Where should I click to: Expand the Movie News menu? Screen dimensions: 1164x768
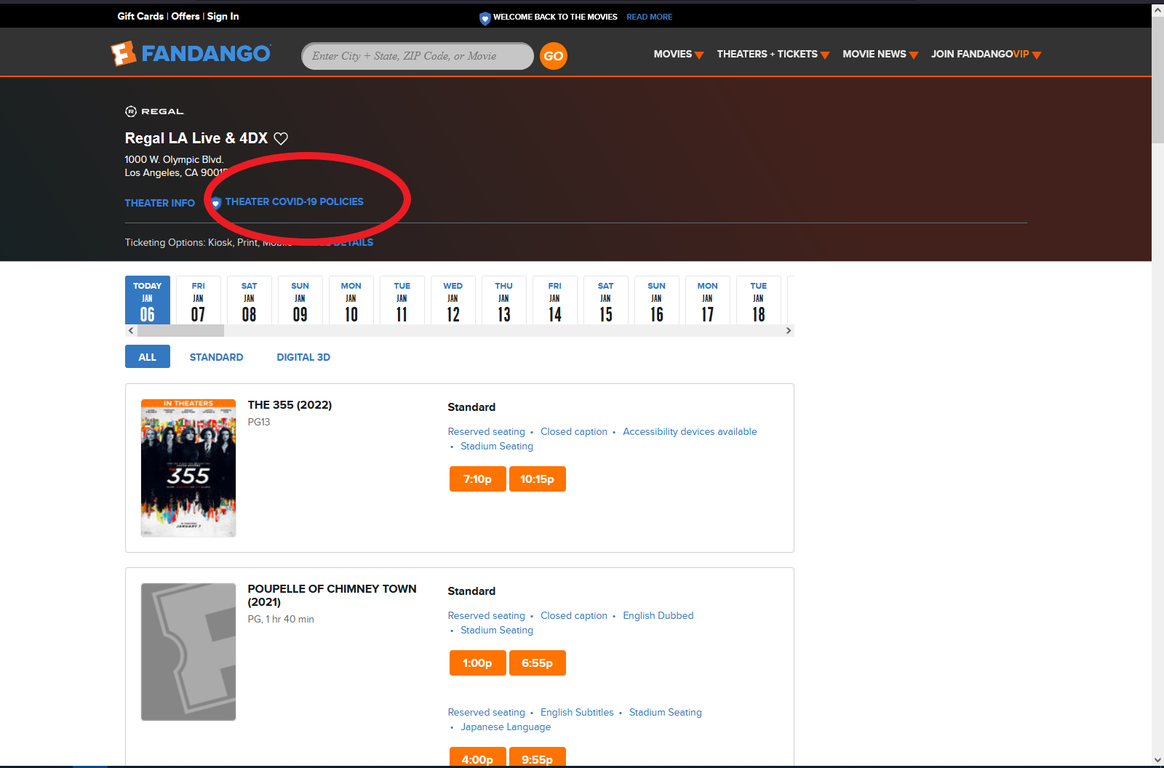[x=880, y=54]
